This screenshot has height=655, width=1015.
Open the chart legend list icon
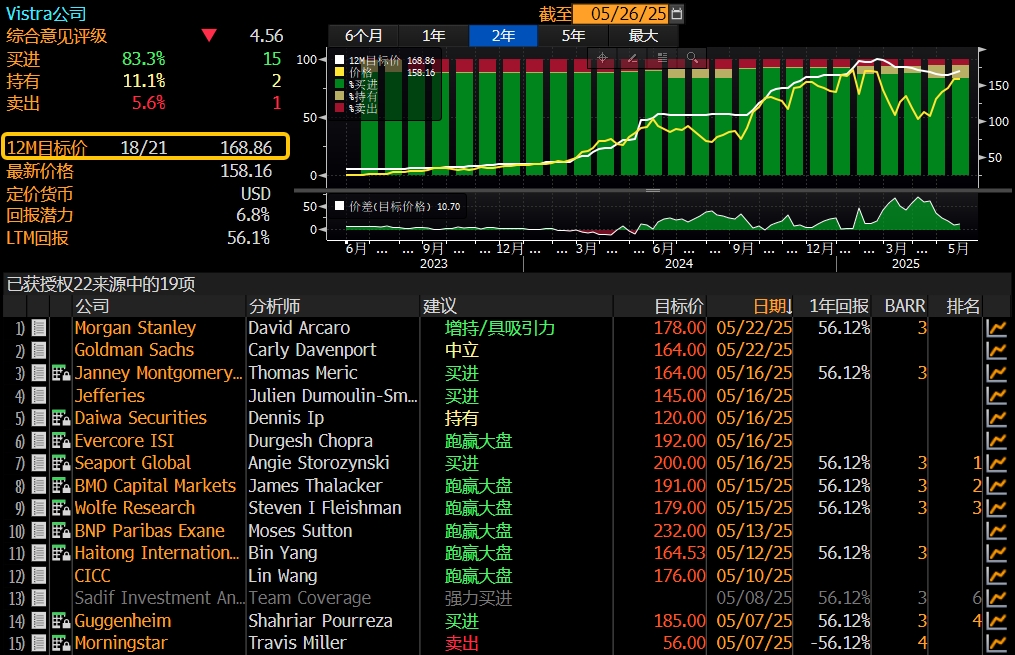click(662, 58)
